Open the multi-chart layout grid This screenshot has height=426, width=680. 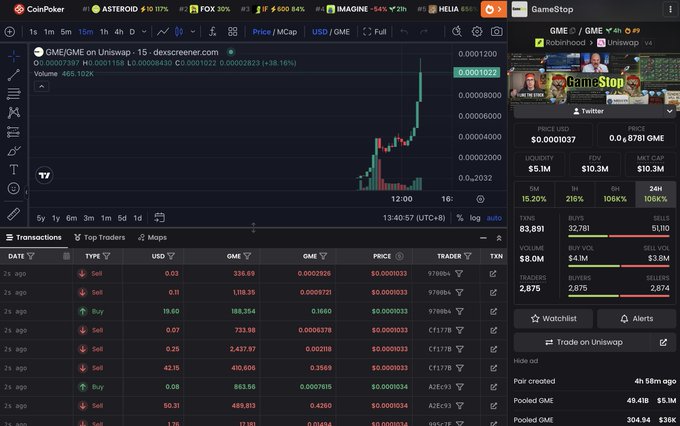coord(233,32)
